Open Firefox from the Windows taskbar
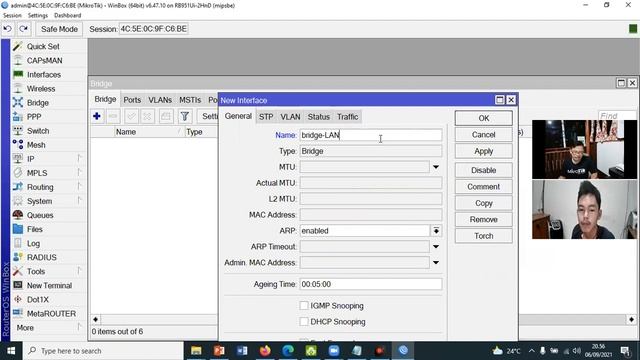 point(265,351)
